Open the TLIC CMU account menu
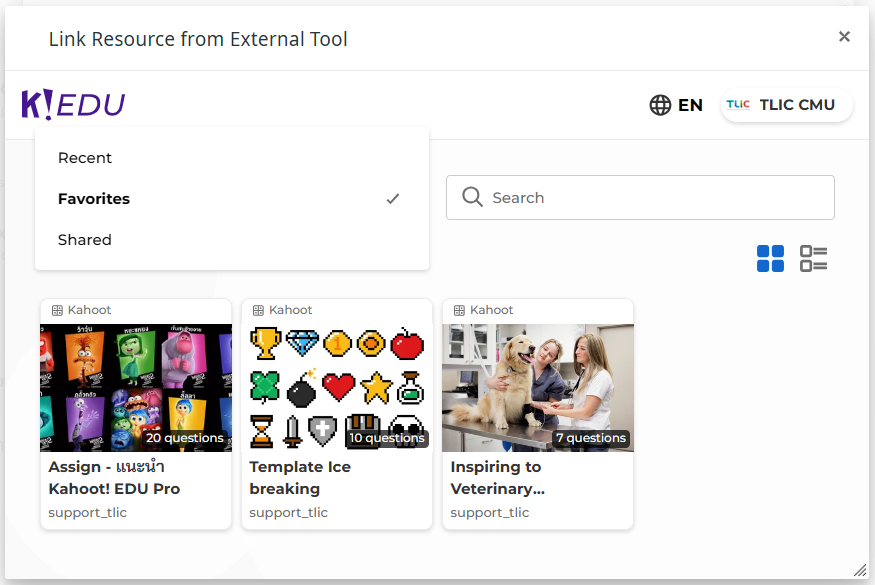Viewport: 875px width, 585px height. click(787, 105)
